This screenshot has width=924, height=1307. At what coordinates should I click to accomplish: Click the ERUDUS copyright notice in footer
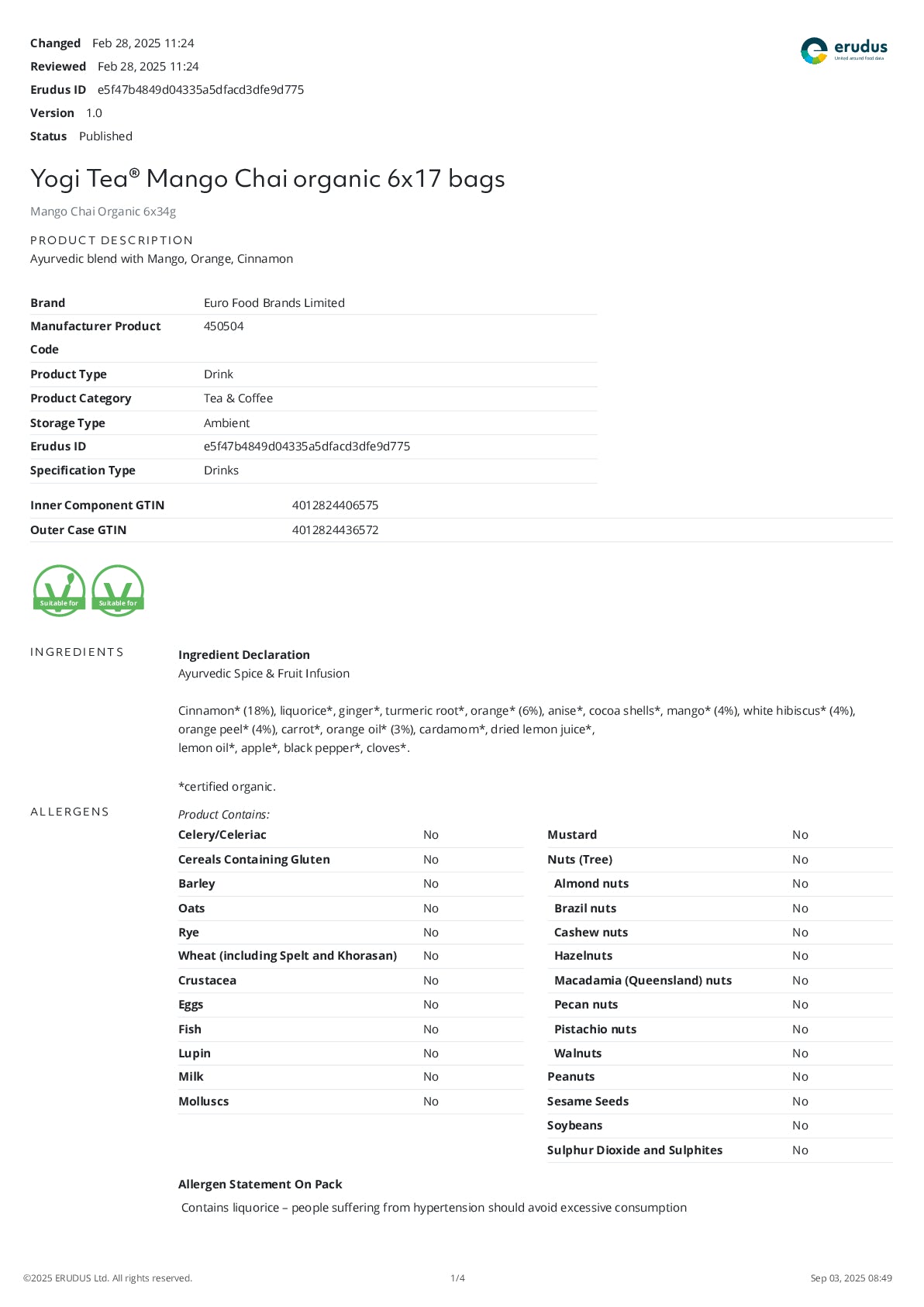tap(108, 1278)
